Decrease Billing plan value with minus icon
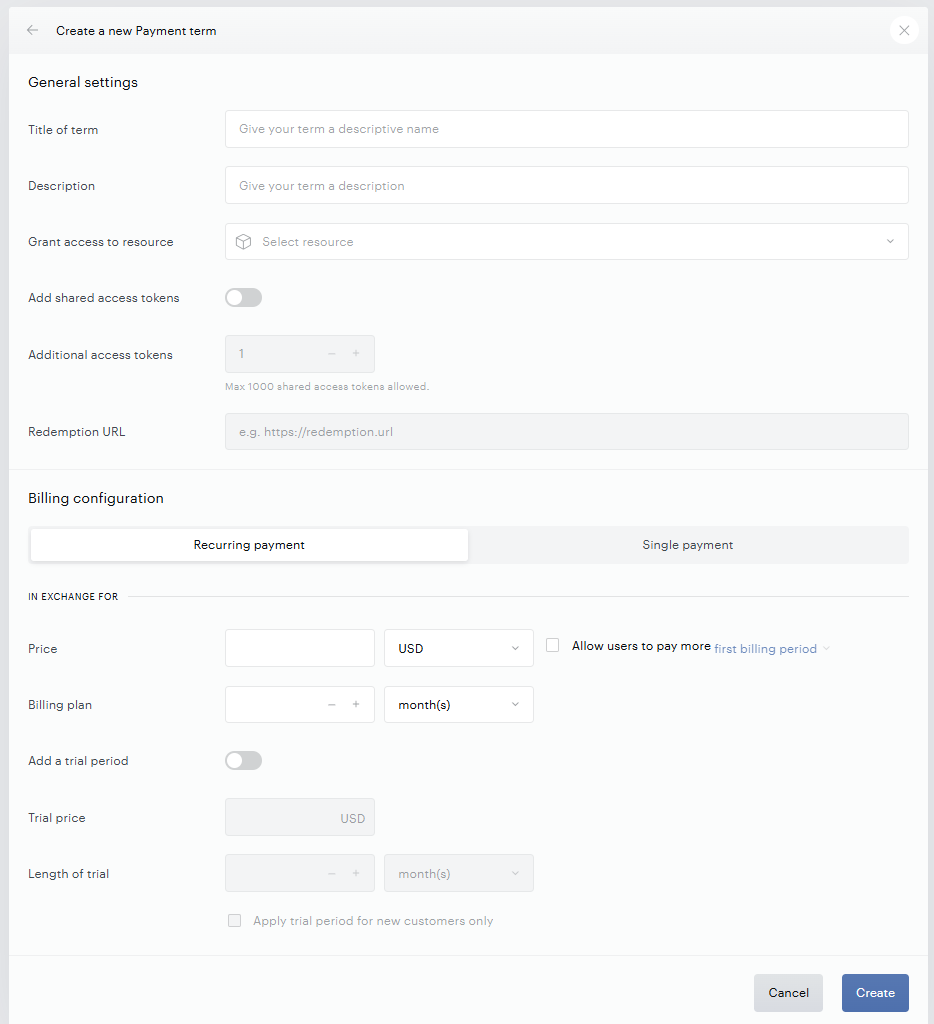Viewport: 934px width, 1024px height. [332, 704]
